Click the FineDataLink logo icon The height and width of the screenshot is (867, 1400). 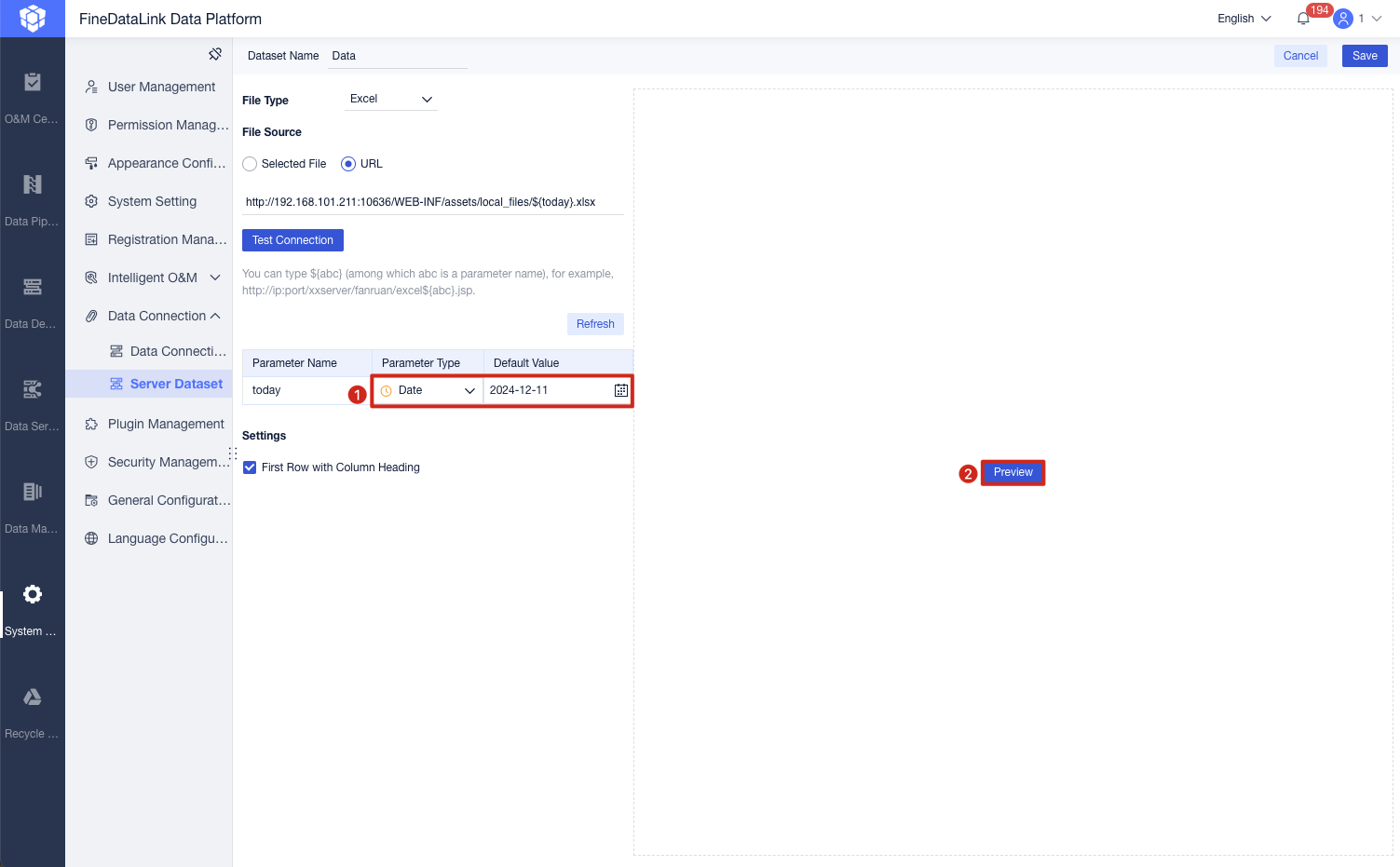33,19
